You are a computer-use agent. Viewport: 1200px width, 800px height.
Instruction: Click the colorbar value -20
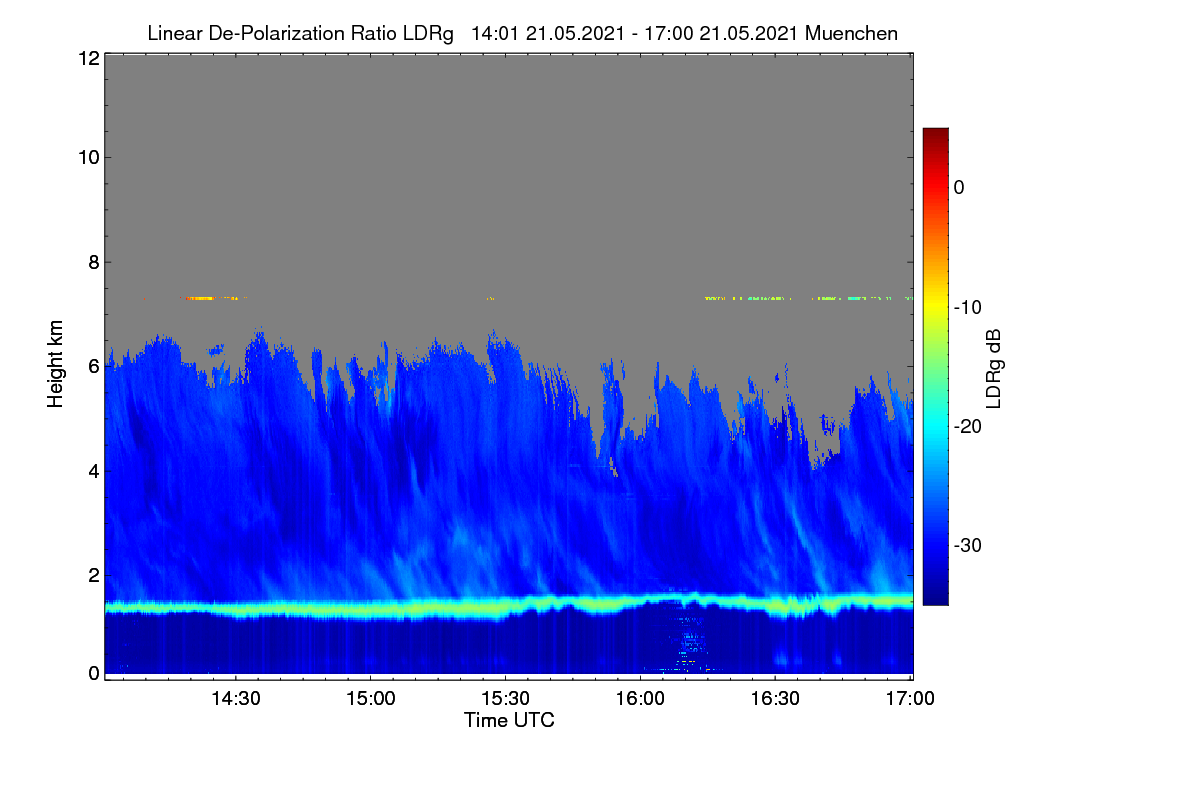click(x=969, y=426)
